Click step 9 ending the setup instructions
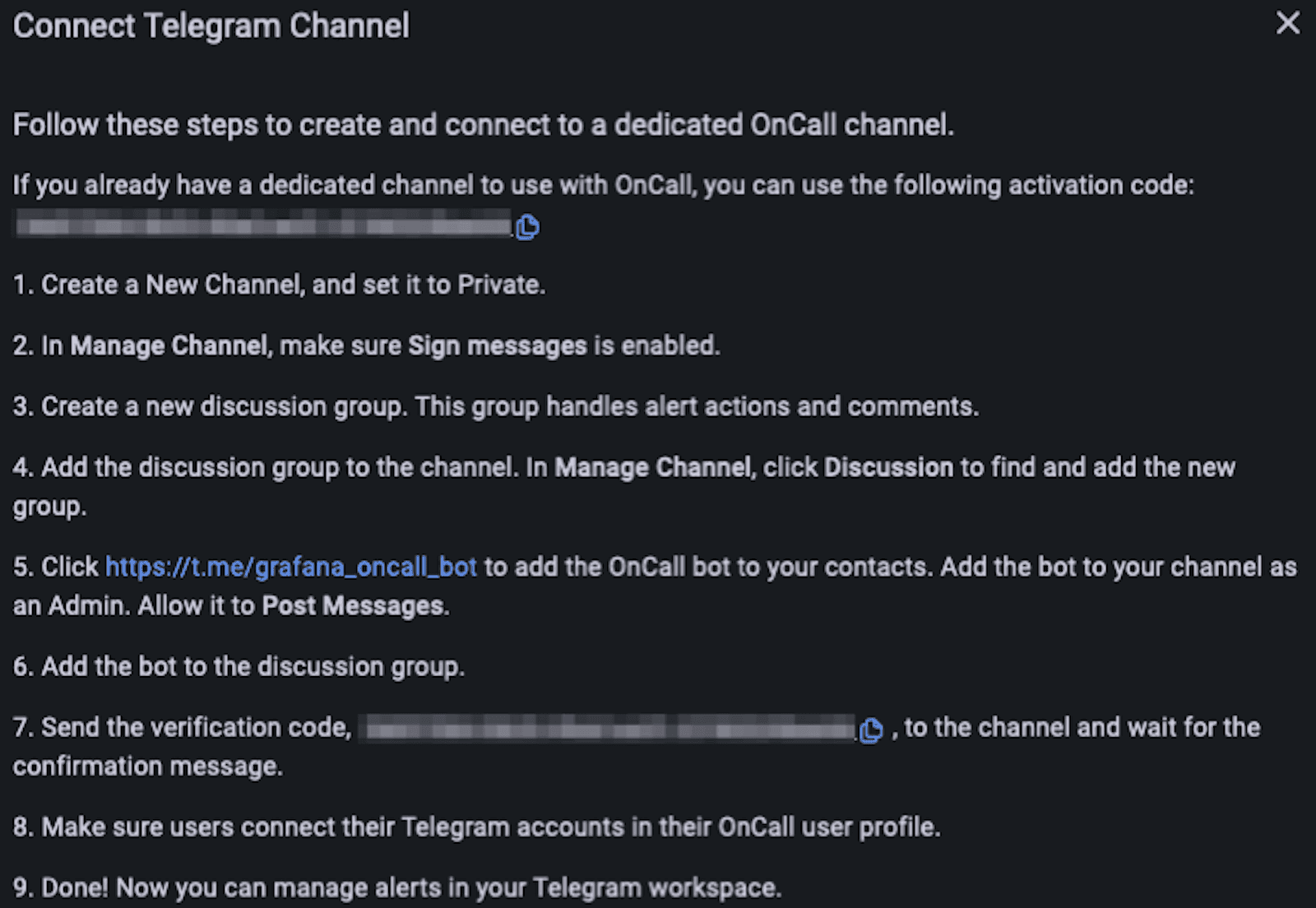Image resolution: width=1316 pixels, height=908 pixels. click(395, 887)
